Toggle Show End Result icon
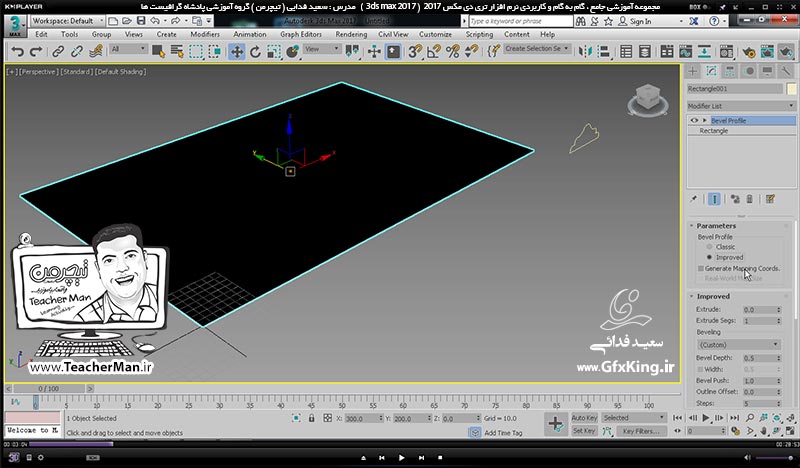 (x=714, y=199)
